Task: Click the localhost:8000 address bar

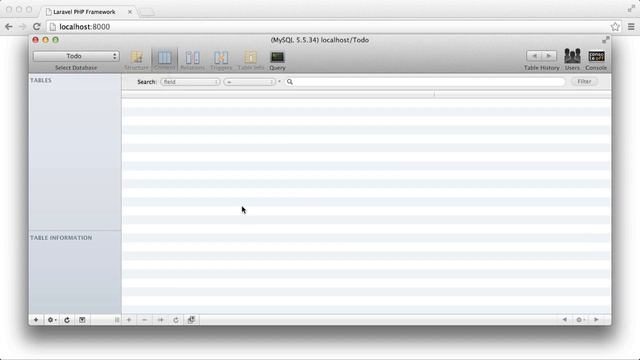Action: (329, 27)
